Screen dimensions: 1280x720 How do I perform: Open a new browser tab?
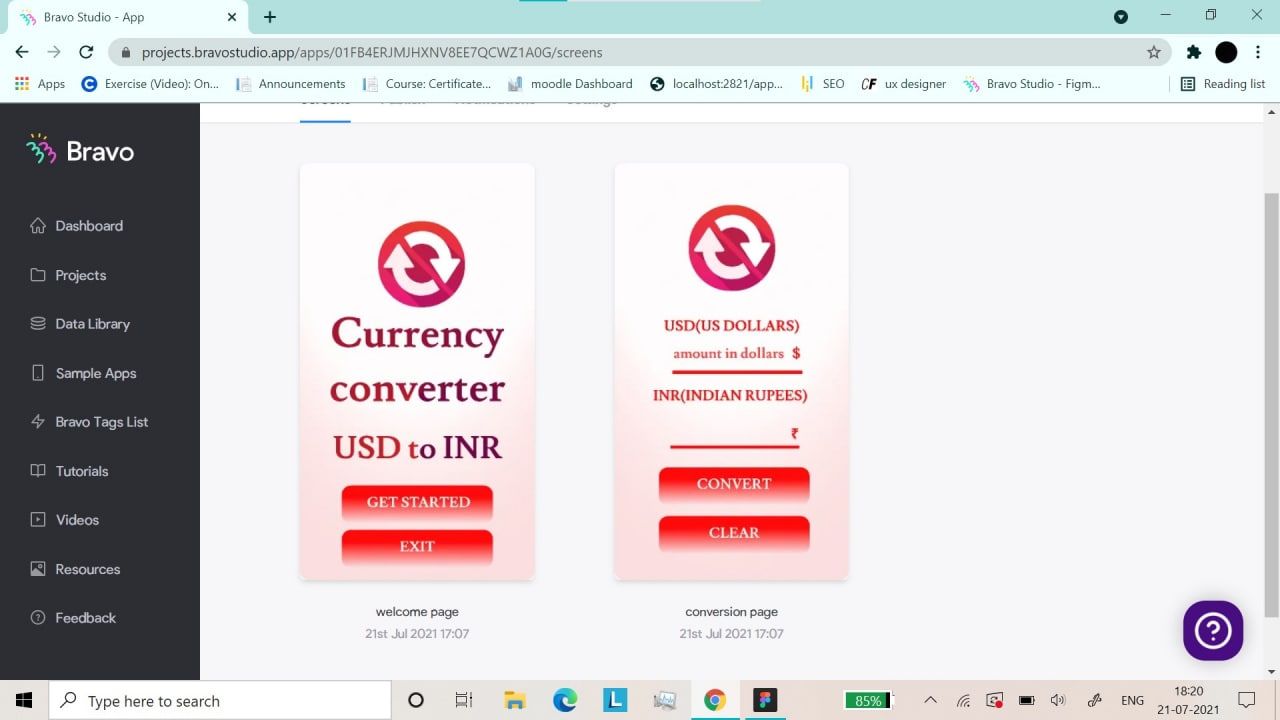[x=270, y=17]
